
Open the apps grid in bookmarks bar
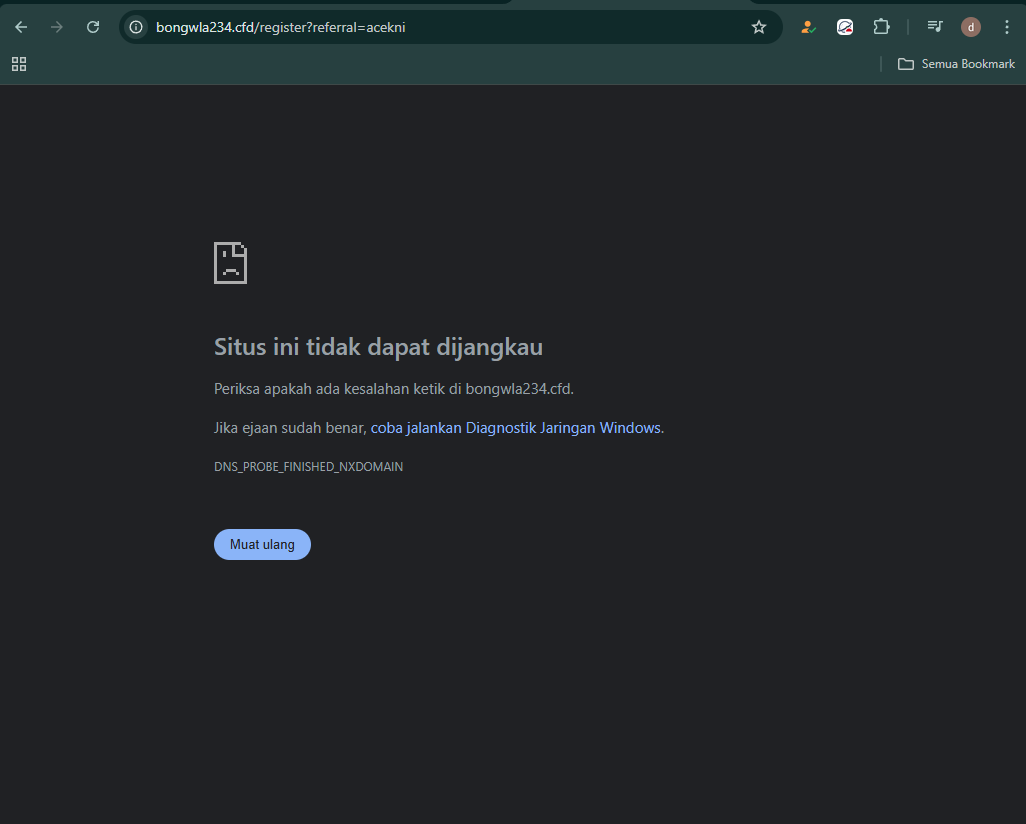coord(19,63)
